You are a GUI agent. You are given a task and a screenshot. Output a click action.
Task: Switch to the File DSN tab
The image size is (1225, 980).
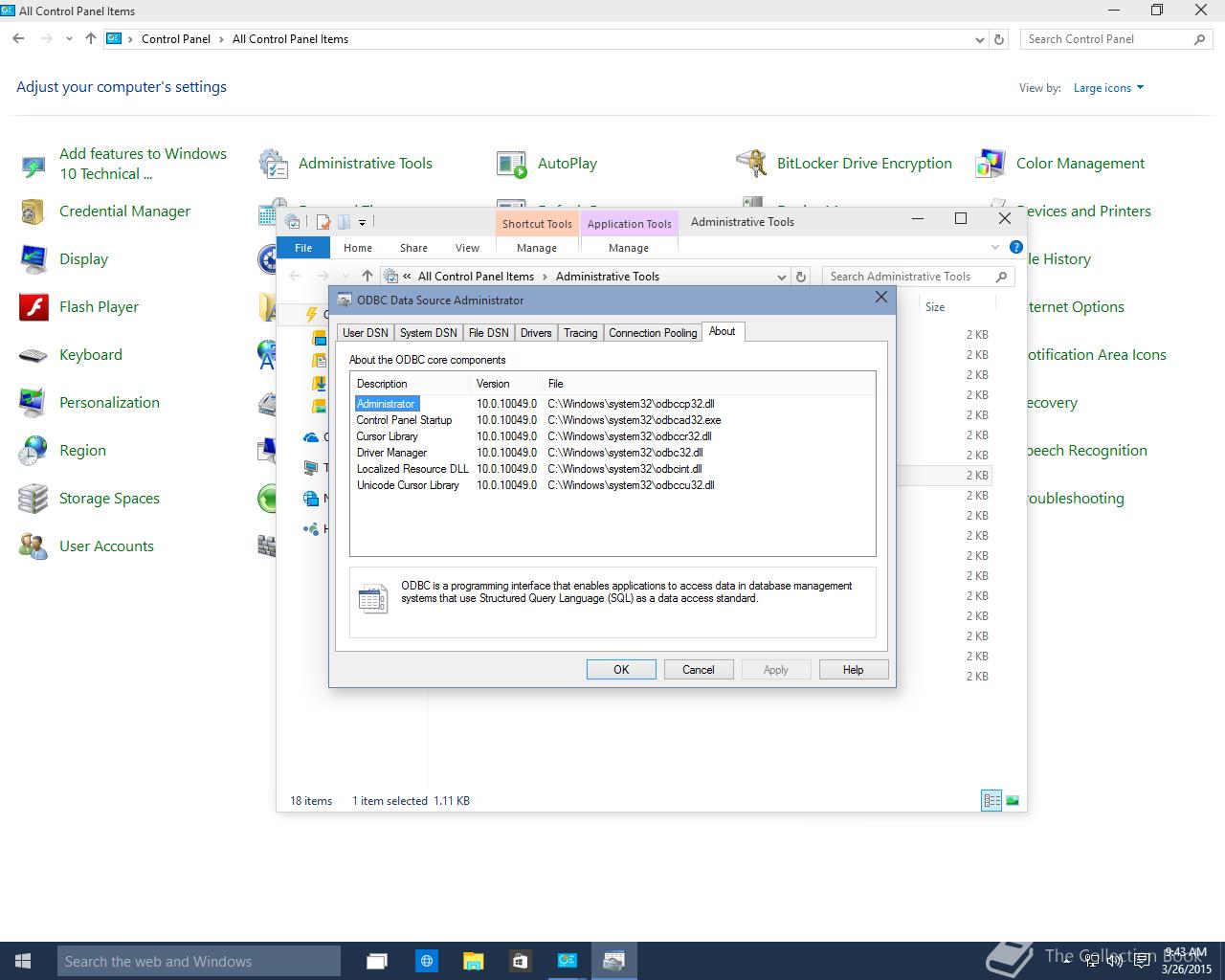[x=488, y=333]
